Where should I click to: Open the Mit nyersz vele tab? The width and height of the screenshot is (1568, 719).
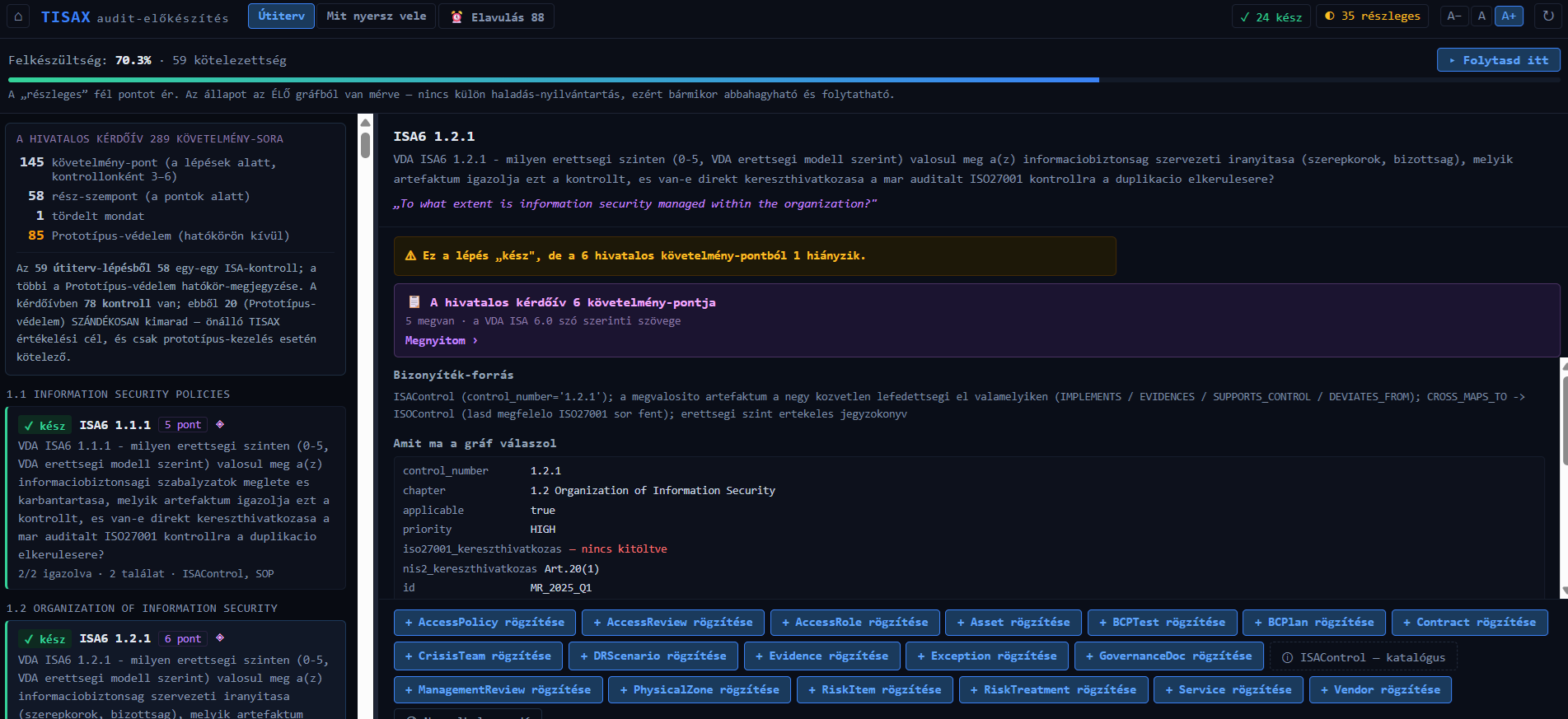click(376, 16)
